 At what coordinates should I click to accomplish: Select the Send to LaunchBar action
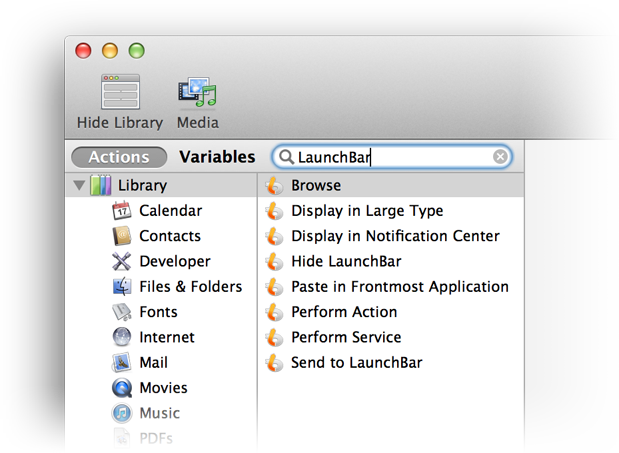point(357,362)
